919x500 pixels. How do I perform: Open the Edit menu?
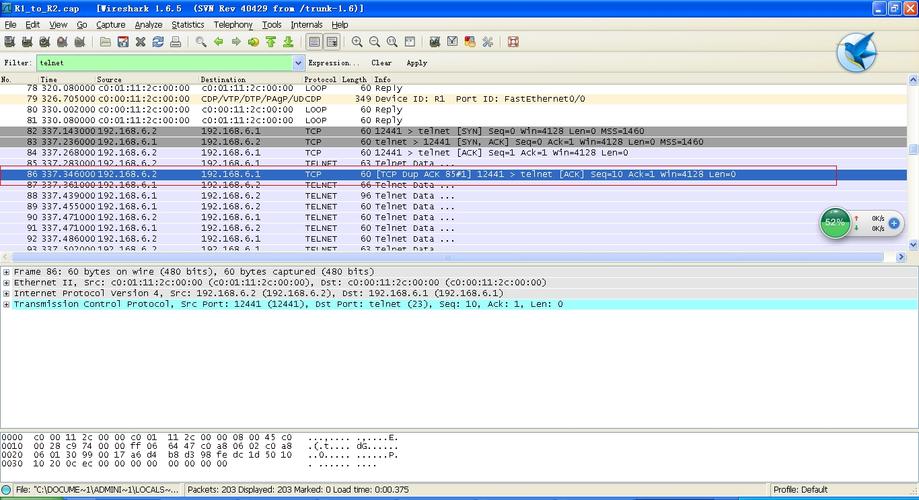pyautogui.click(x=33, y=25)
